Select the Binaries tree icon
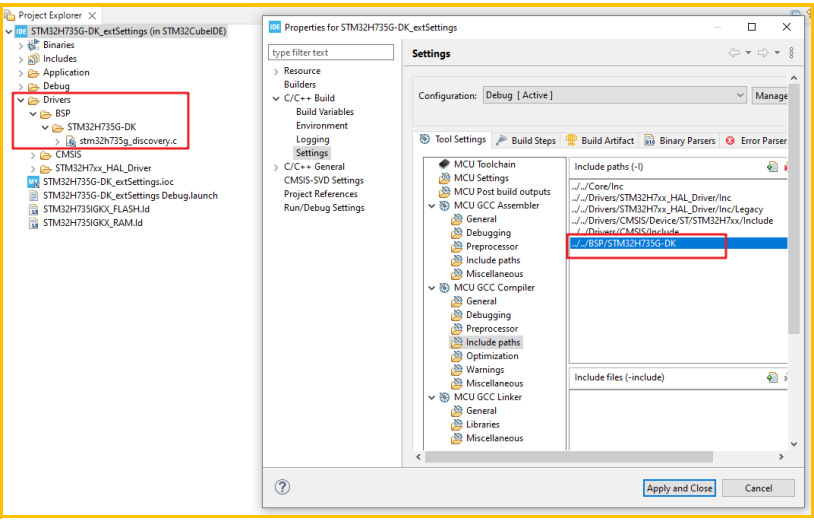Image resolution: width=814 pixels, height=520 pixels. click(34, 45)
